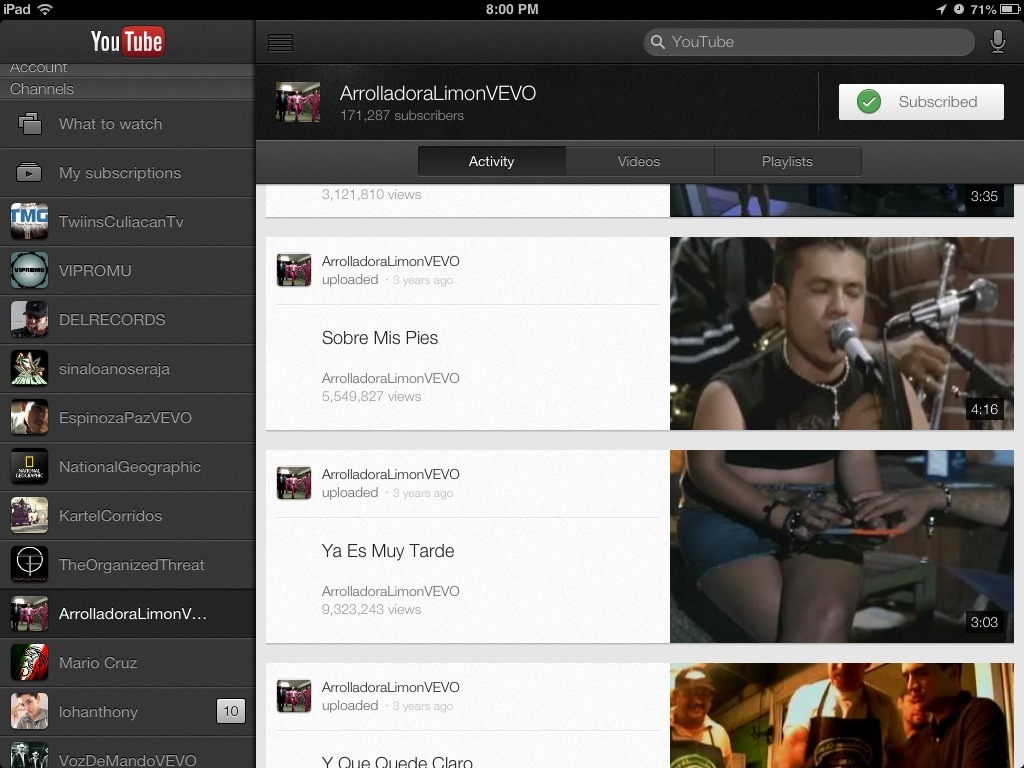Tap the Wi-Fi status icon
This screenshot has width=1024, height=768.
pyautogui.click(x=45, y=9)
